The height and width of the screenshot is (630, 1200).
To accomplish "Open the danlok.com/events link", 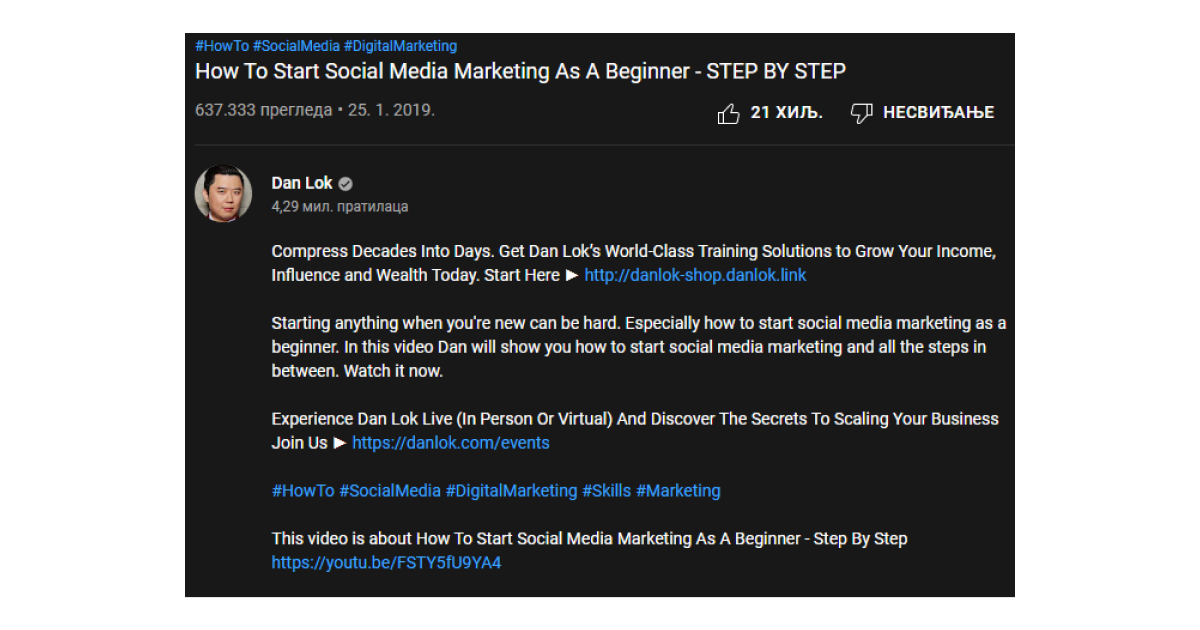I will click(x=450, y=443).
